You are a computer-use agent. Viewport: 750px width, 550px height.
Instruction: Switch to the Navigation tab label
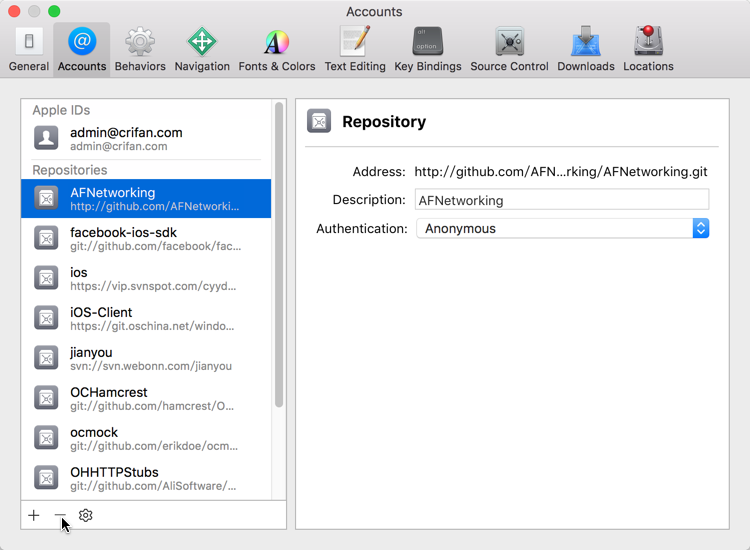202,66
